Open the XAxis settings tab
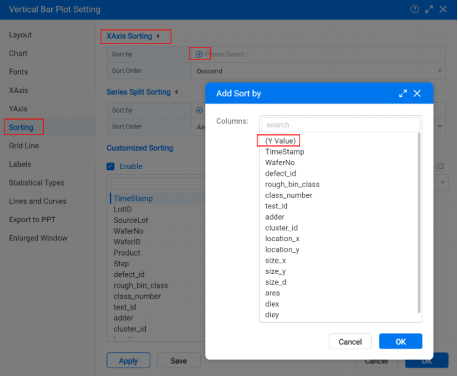 coord(18,90)
